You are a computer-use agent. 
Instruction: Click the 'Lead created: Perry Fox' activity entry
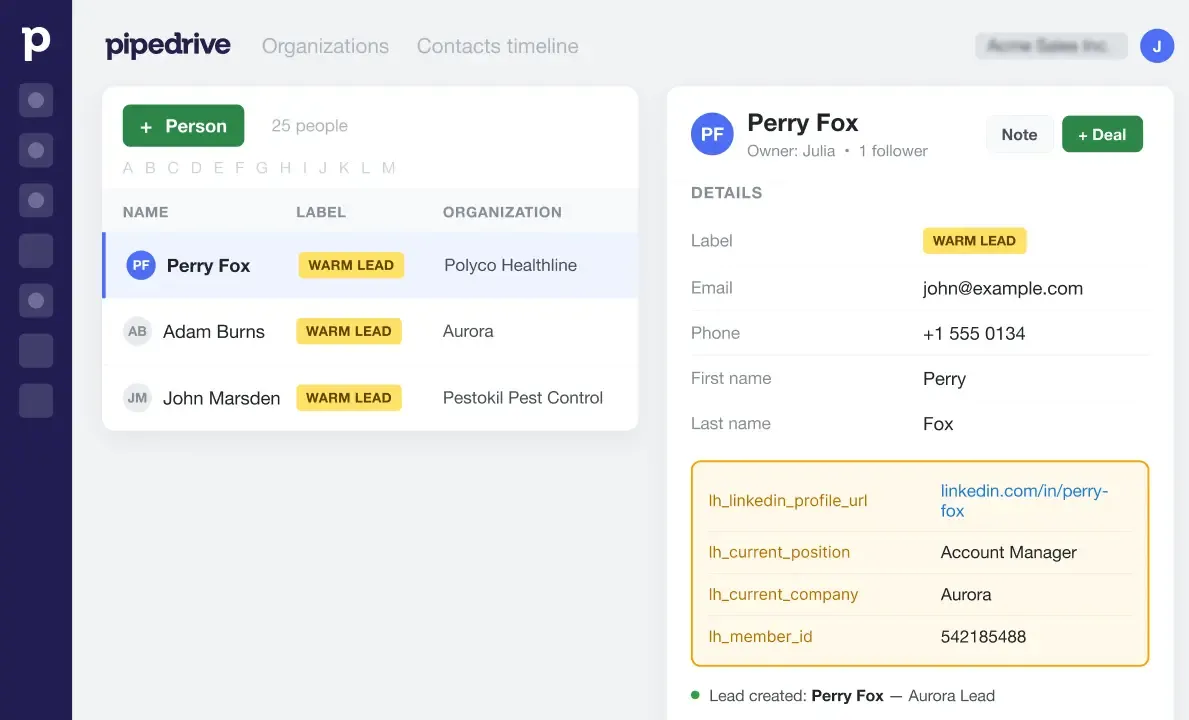click(x=843, y=696)
